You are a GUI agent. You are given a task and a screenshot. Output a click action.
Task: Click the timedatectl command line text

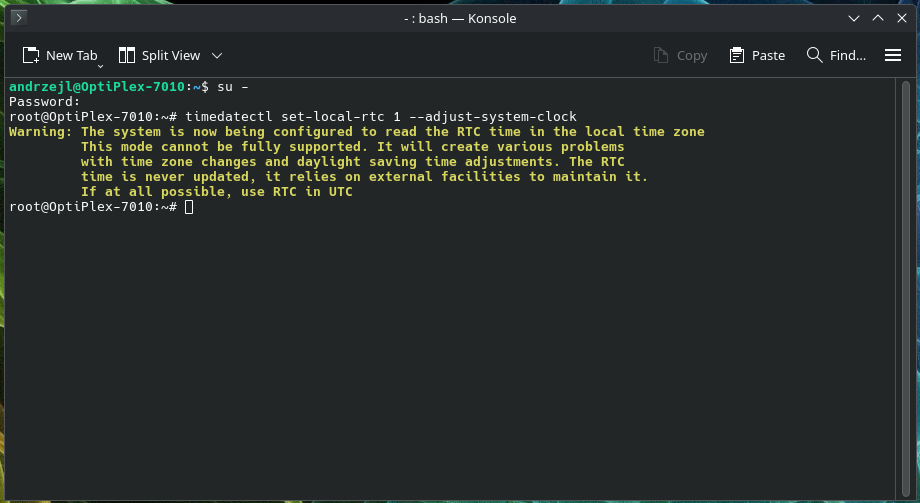(381, 117)
